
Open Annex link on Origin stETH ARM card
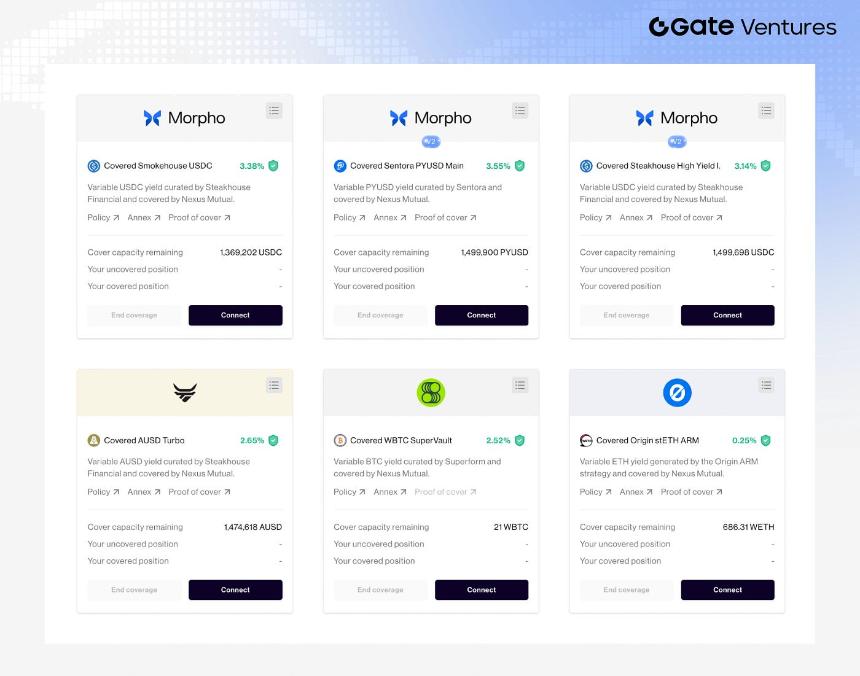point(636,492)
